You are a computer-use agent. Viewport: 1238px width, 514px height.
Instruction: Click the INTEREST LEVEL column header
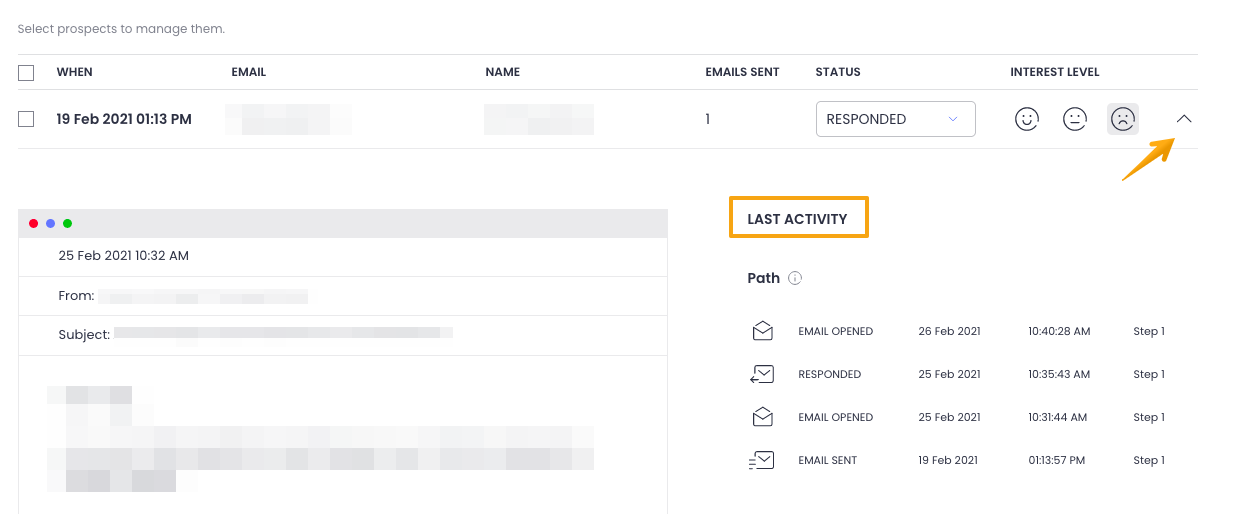(1054, 72)
